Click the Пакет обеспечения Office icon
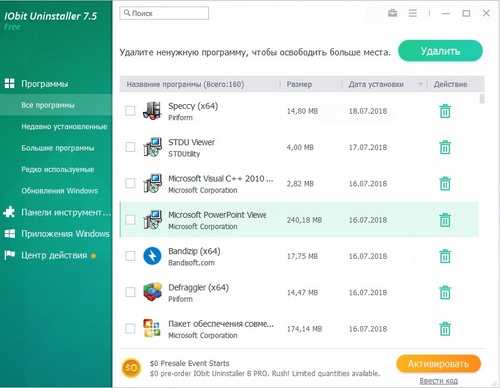The image size is (500, 388). 152,328
